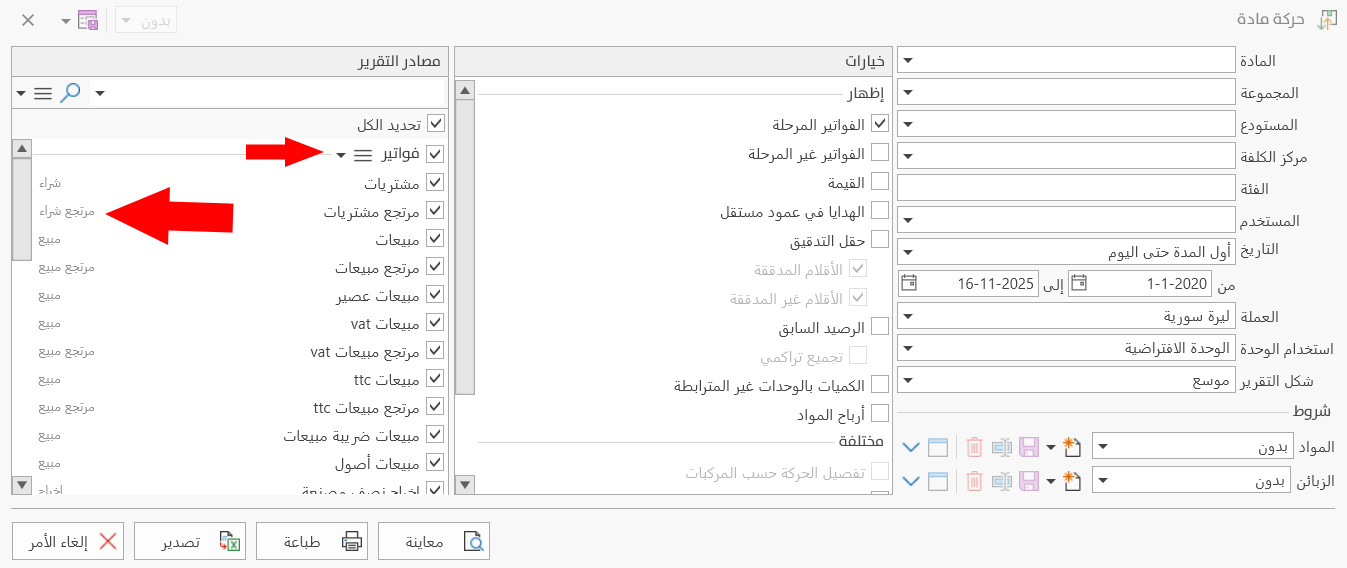Image resolution: width=1347 pixels, height=568 pixels.
Task: Click the report sources list scroll-up arrow
Action: click(22, 148)
